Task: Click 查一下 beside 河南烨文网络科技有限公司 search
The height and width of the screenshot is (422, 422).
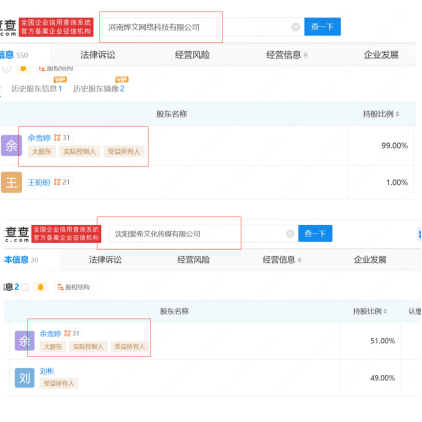Action: 322,27
